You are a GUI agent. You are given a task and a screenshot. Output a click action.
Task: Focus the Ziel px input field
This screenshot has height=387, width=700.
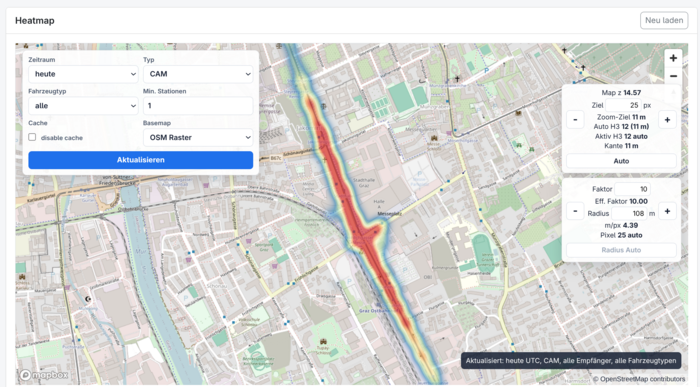pos(623,105)
